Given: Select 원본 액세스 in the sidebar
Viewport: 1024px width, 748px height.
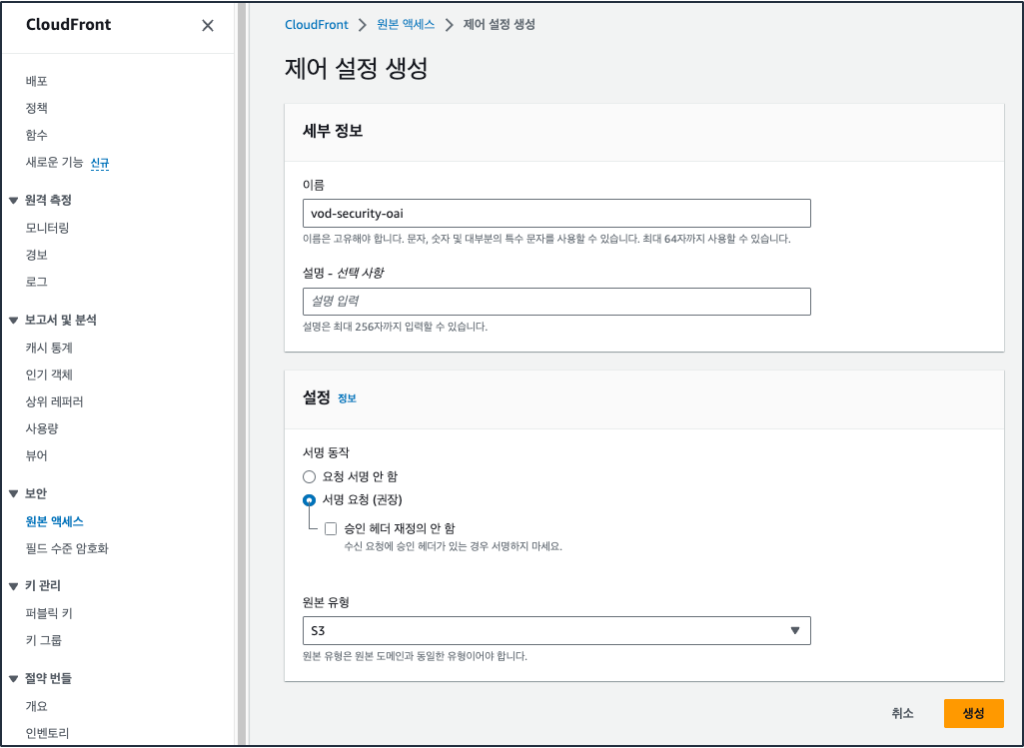Looking at the screenshot, I should pos(55,521).
